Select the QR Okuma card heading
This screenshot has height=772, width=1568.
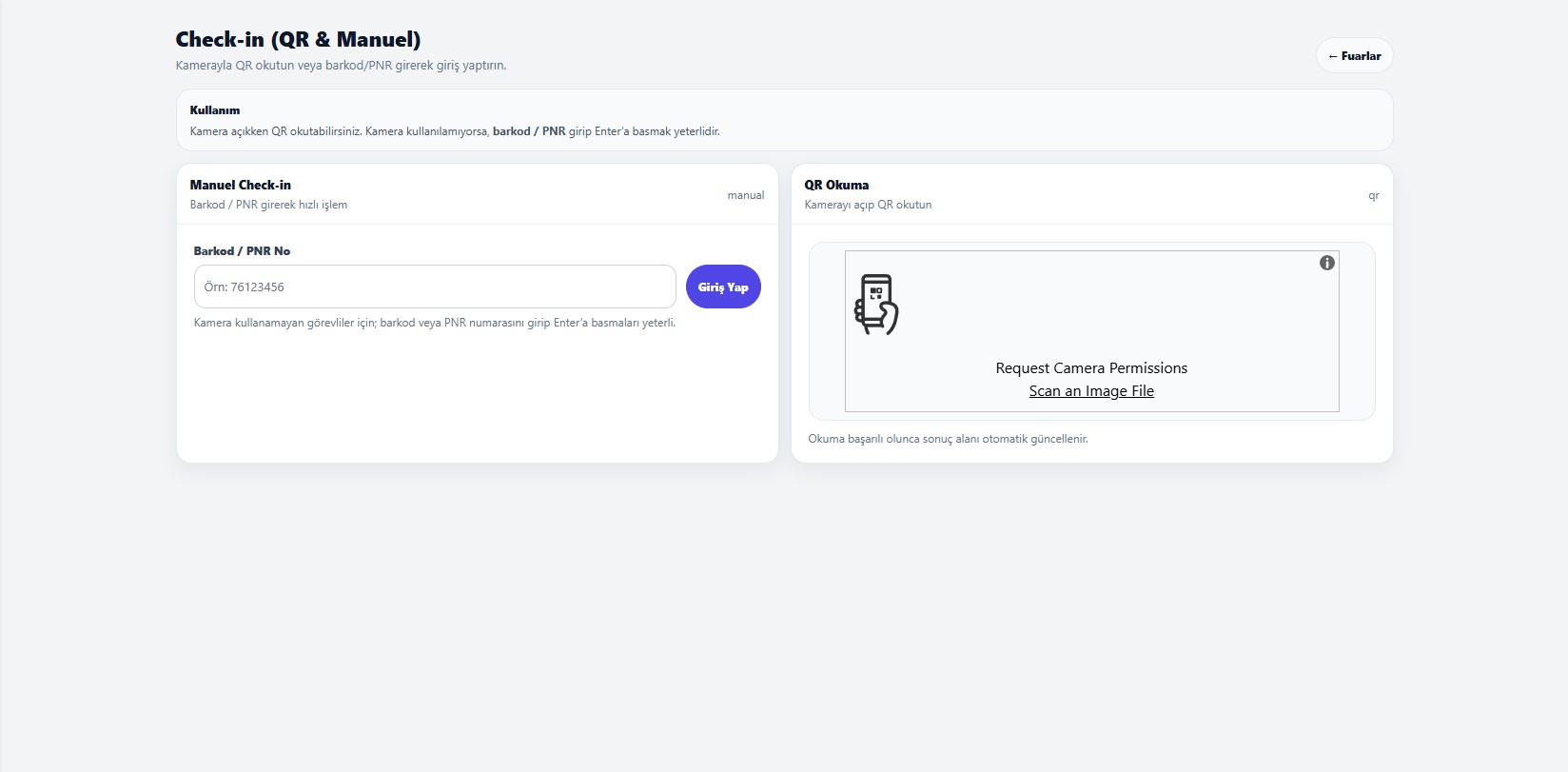[x=836, y=185]
